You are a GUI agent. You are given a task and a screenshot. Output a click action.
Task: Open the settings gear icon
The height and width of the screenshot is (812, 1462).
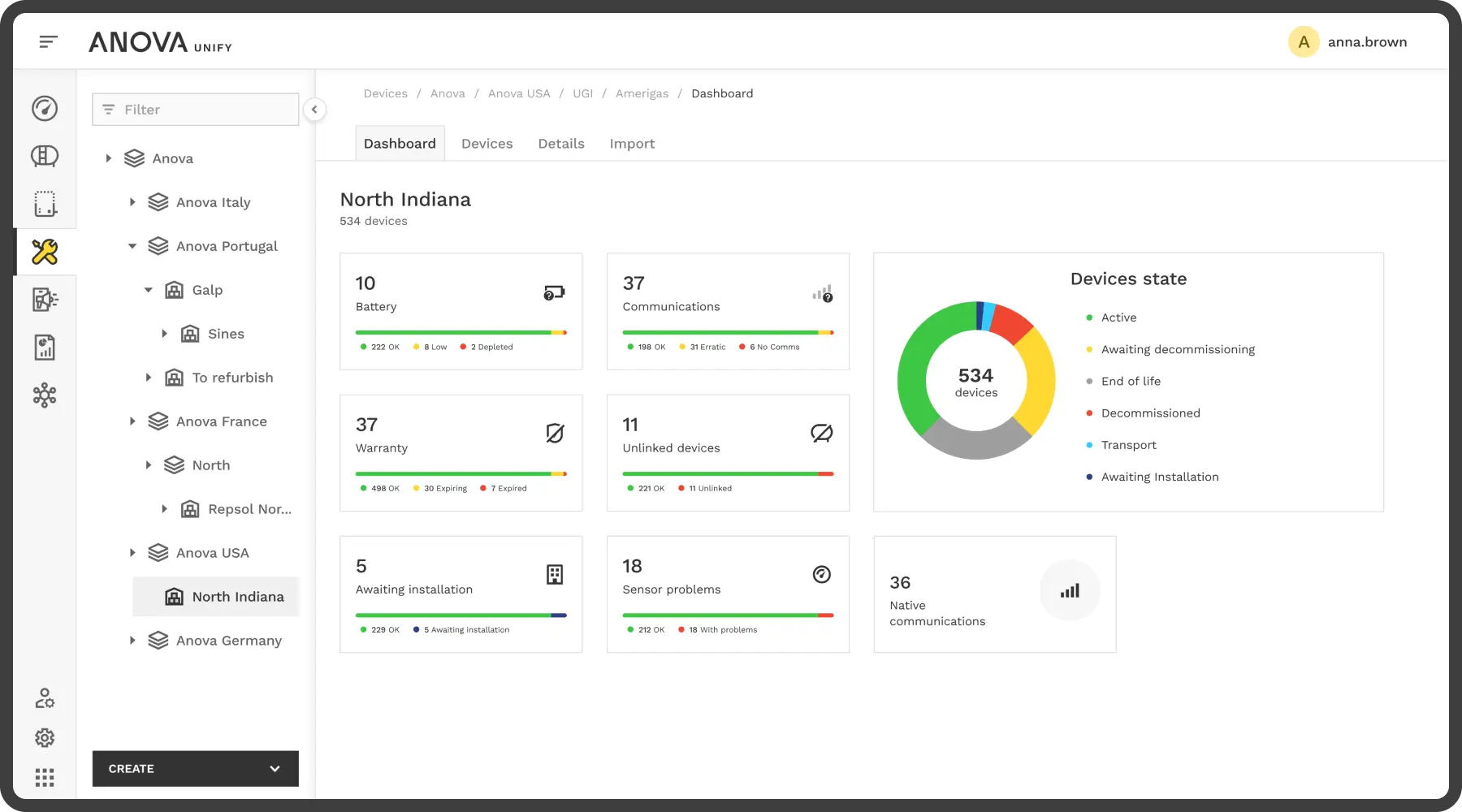pos(45,737)
